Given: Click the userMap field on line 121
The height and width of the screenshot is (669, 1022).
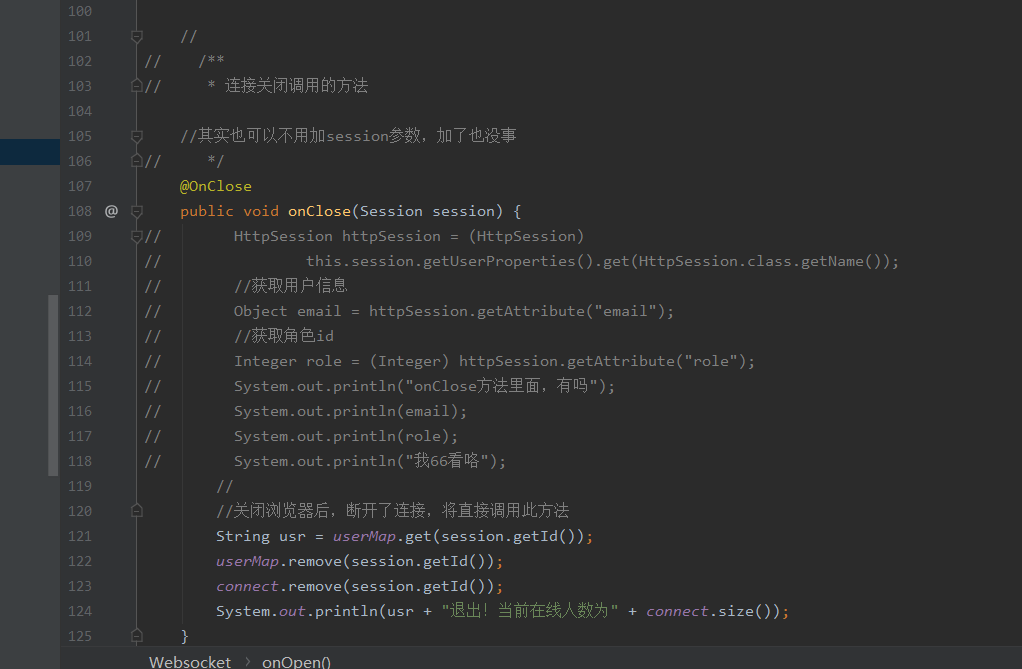Looking at the screenshot, I should pyautogui.click(x=364, y=537).
